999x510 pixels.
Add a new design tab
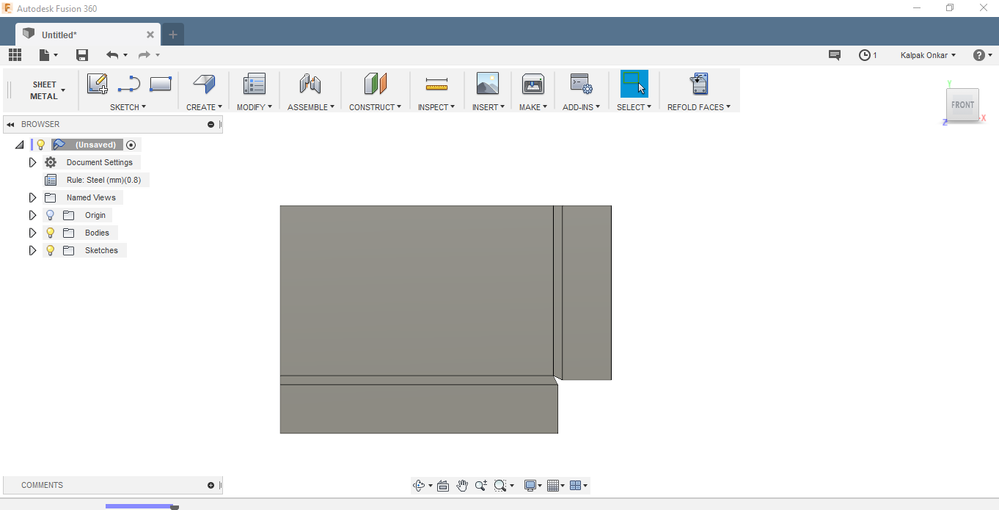[x=173, y=34]
